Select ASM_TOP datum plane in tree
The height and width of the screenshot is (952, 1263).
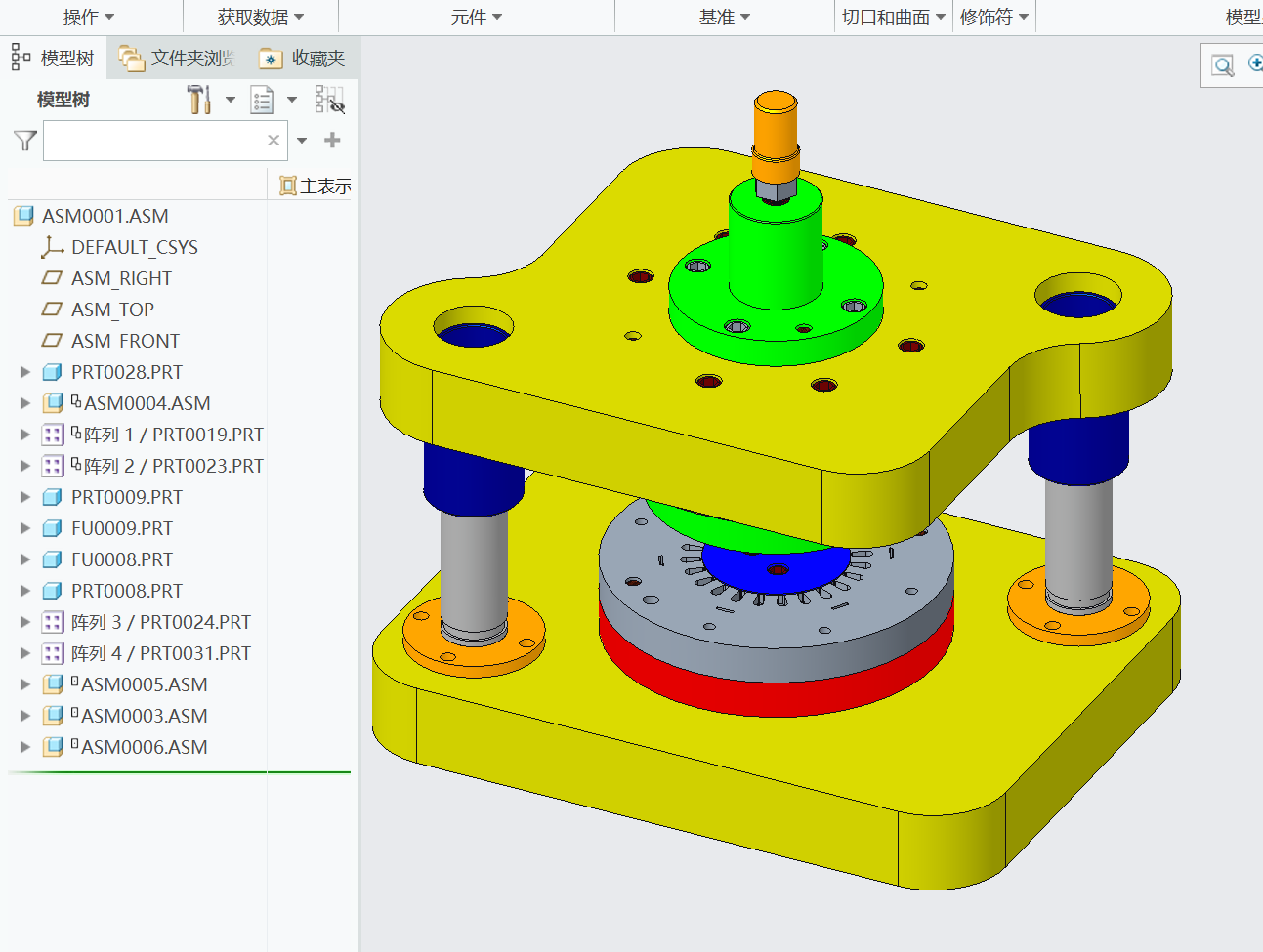[112, 310]
